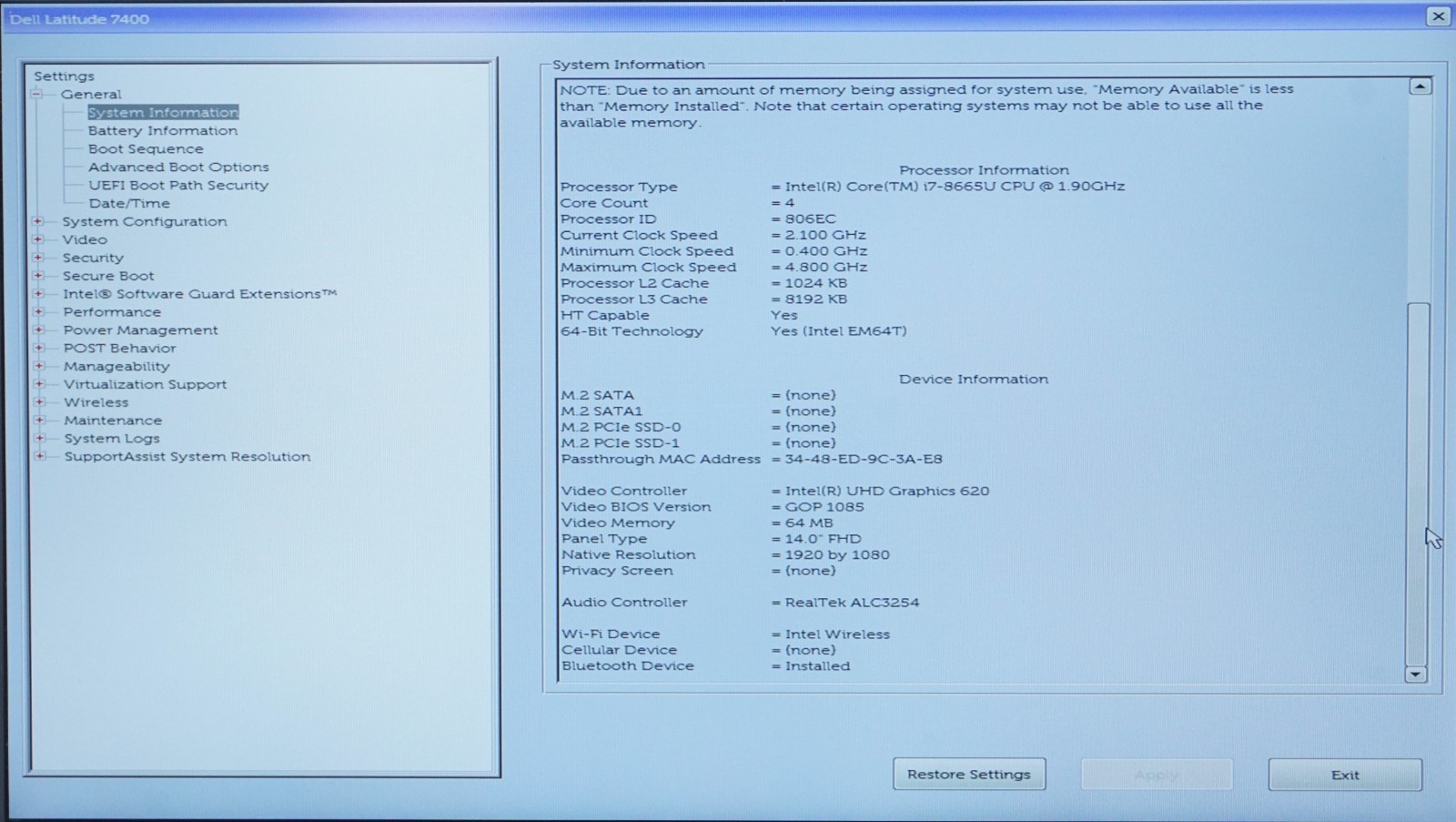Click the Processor L3 Cache 8192 KB value

pos(815,299)
